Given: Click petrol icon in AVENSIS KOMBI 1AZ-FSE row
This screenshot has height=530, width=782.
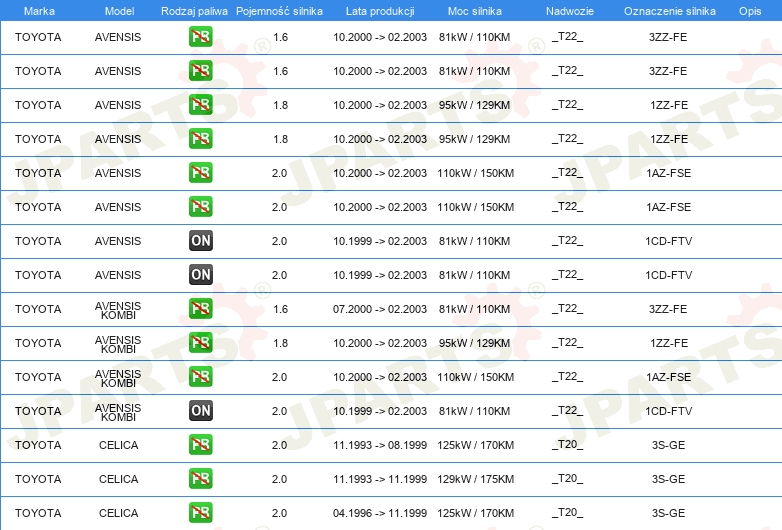Looking at the screenshot, I should point(200,376).
